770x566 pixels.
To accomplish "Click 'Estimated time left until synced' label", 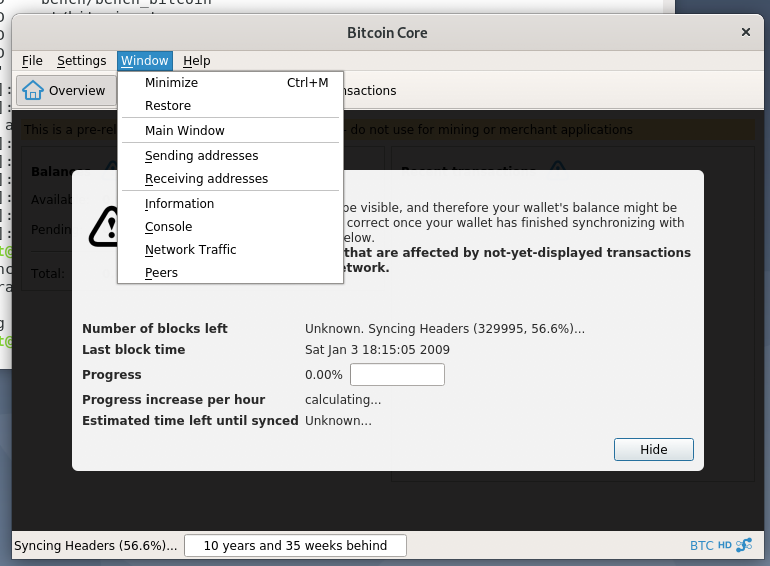I will [x=190, y=421].
